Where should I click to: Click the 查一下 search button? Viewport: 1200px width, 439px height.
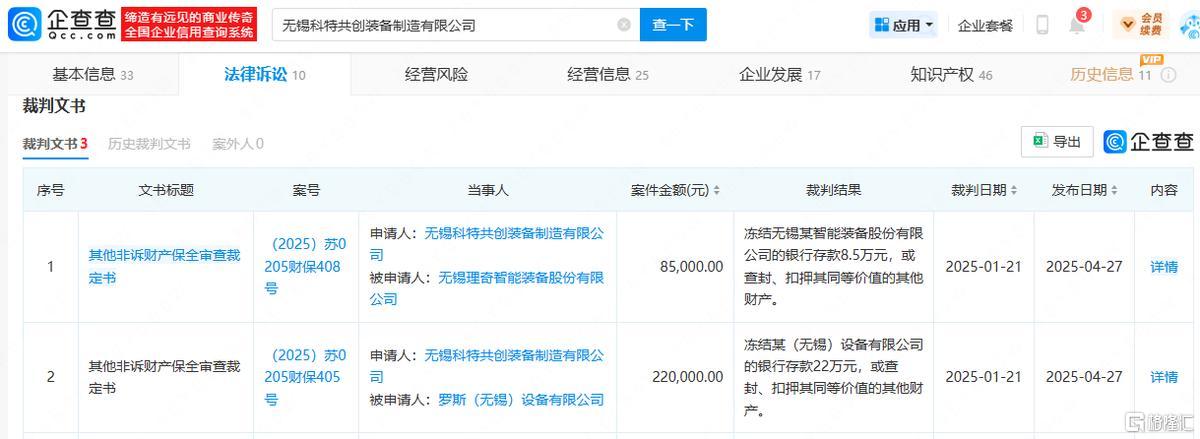[673, 25]
